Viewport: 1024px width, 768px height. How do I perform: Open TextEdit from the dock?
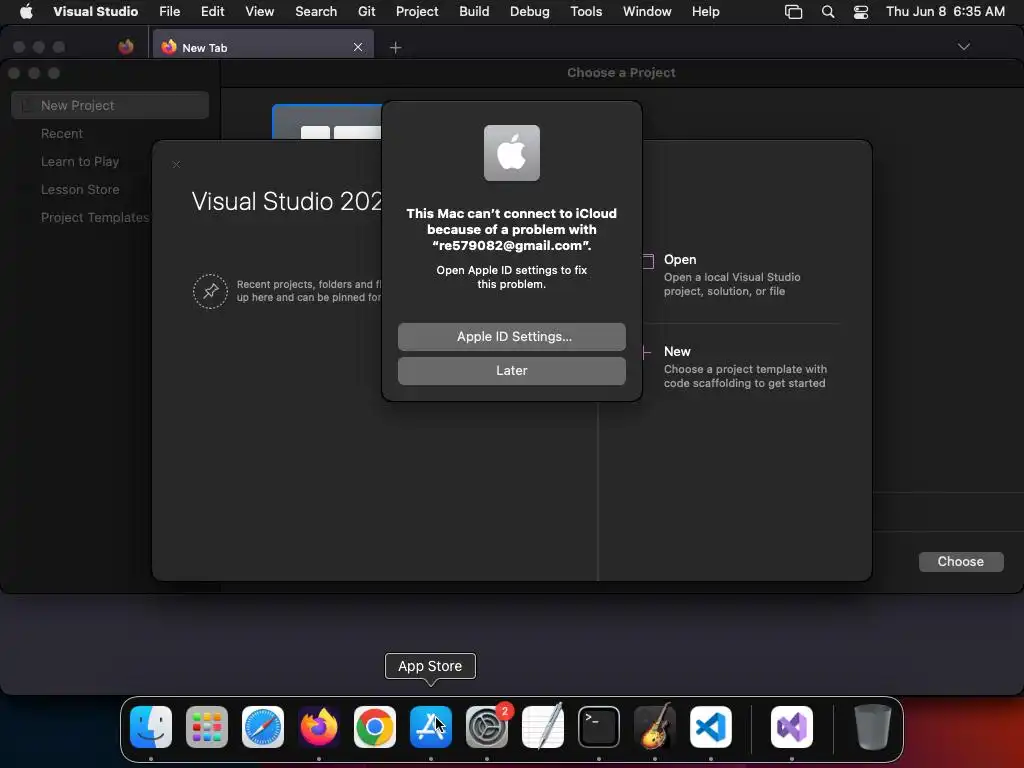pos(543,727)
